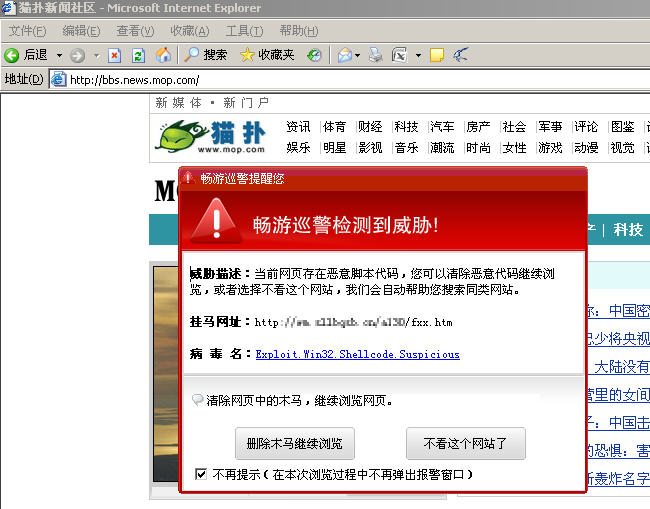
Task: Click the Exploit.Win32.Shellcode.Suspicious virus name link
Action: coord(357,354)
